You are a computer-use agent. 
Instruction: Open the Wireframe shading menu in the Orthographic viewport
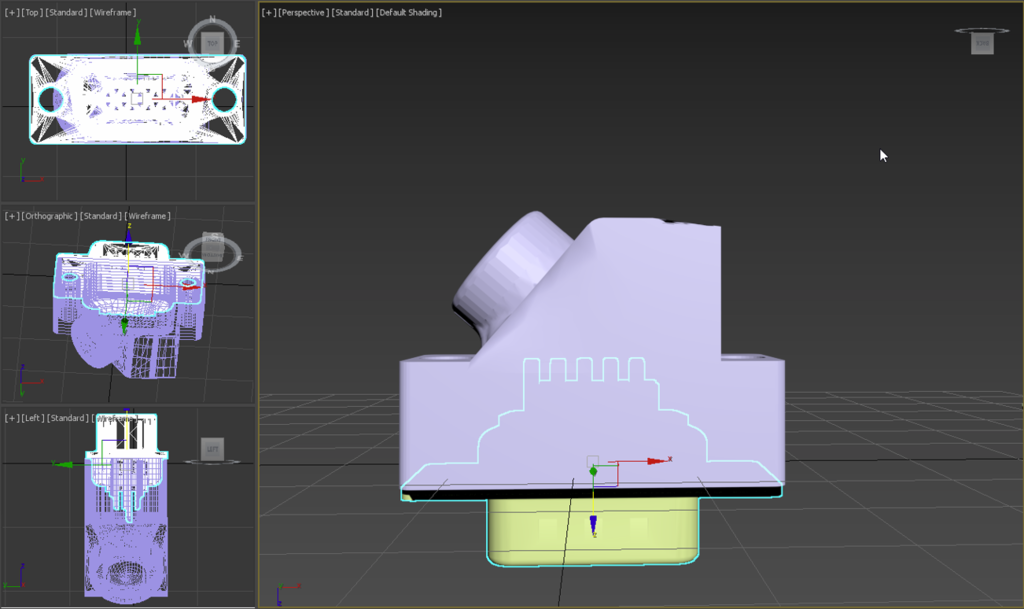(x=147, y=215)
